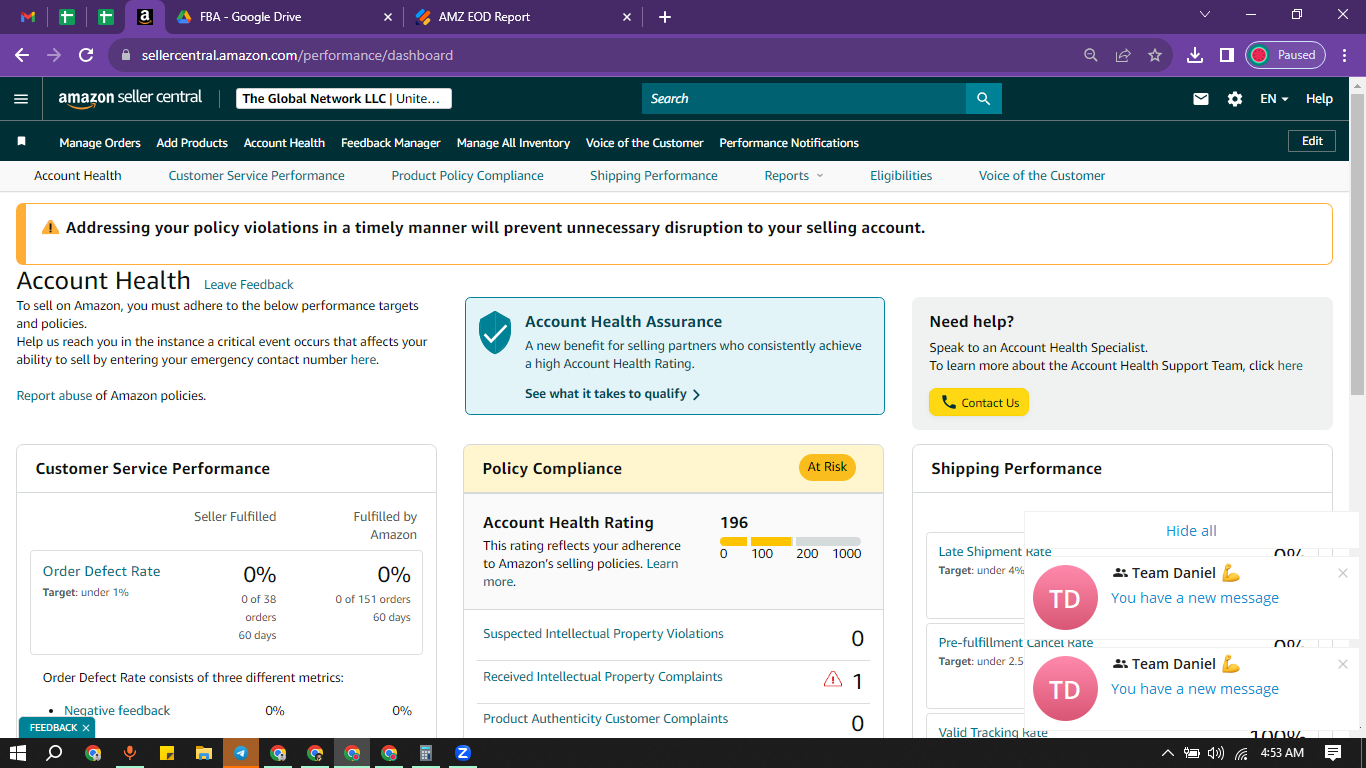Open the Seller Central hamburger menu
This screenshot has width=1366, height=768.
pyautogui.click(x=21, y=99)
